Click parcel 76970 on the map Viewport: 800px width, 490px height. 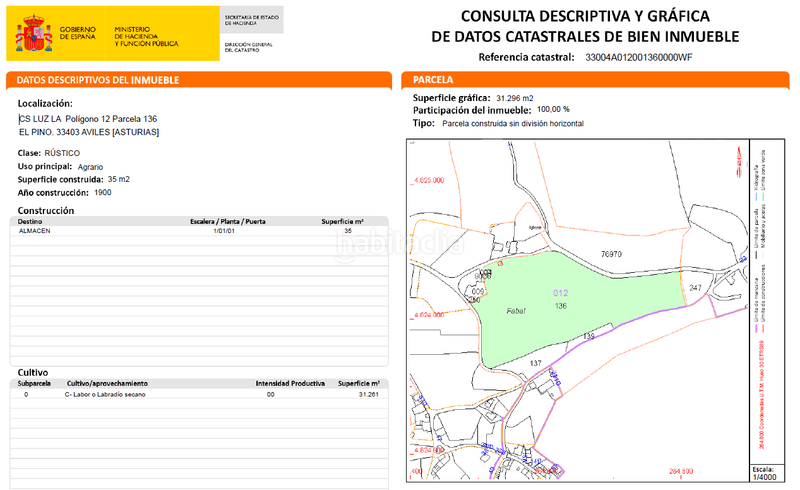(x=611, y=255)
